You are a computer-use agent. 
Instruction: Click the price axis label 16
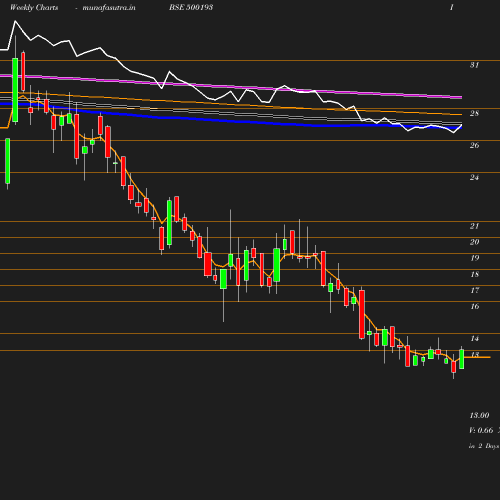(x=474, y=306)
